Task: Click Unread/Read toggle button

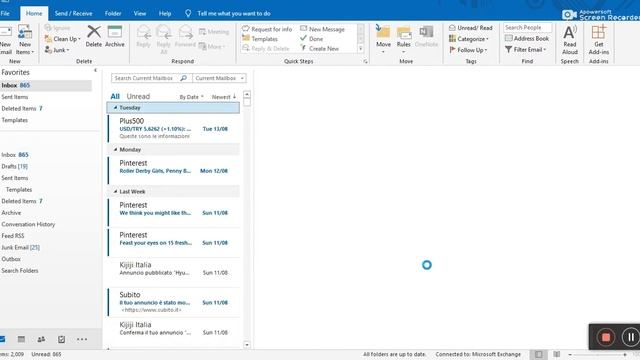Action: coord(471,28)
